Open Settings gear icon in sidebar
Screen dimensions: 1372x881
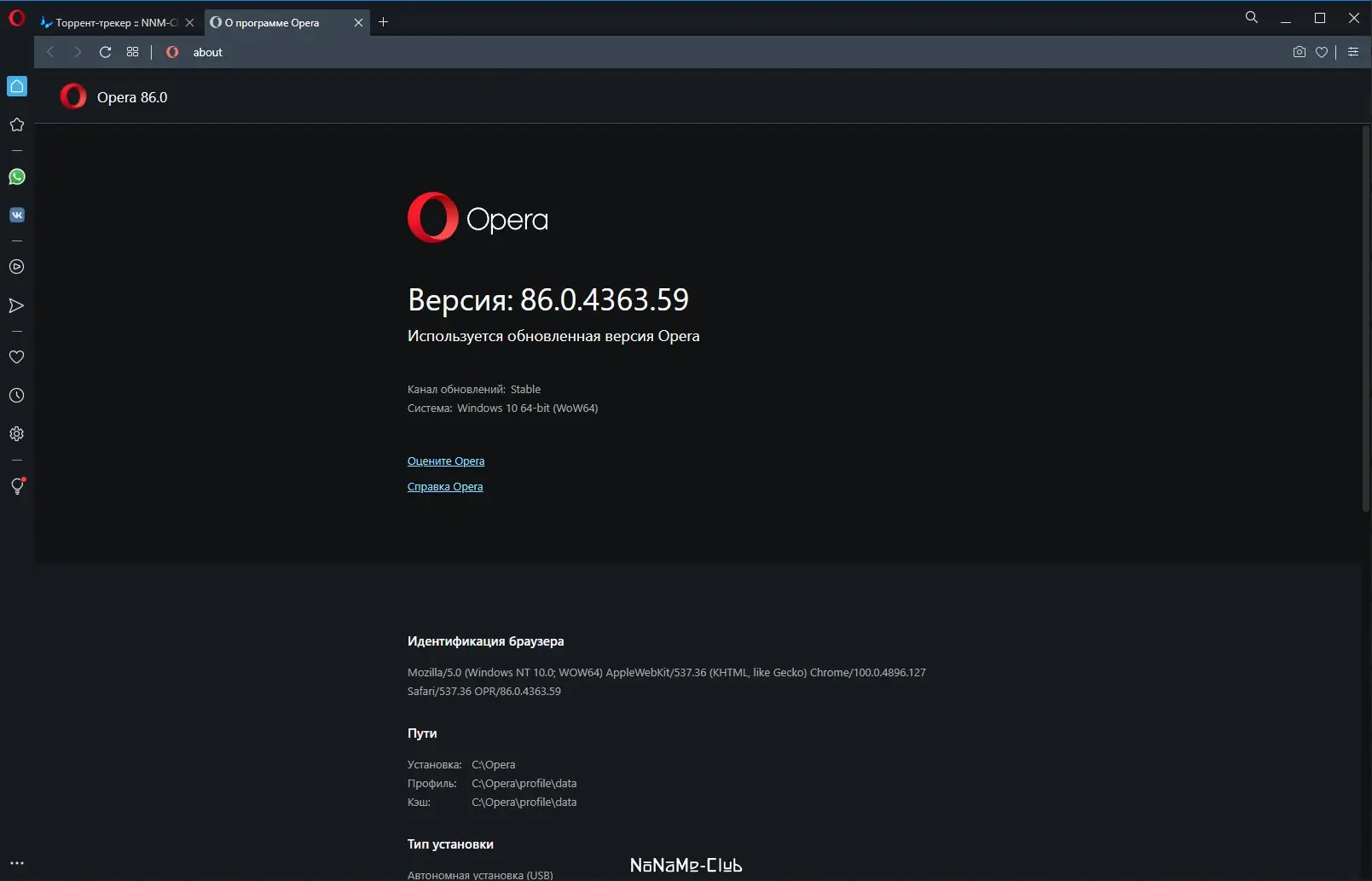coord(16,434)
